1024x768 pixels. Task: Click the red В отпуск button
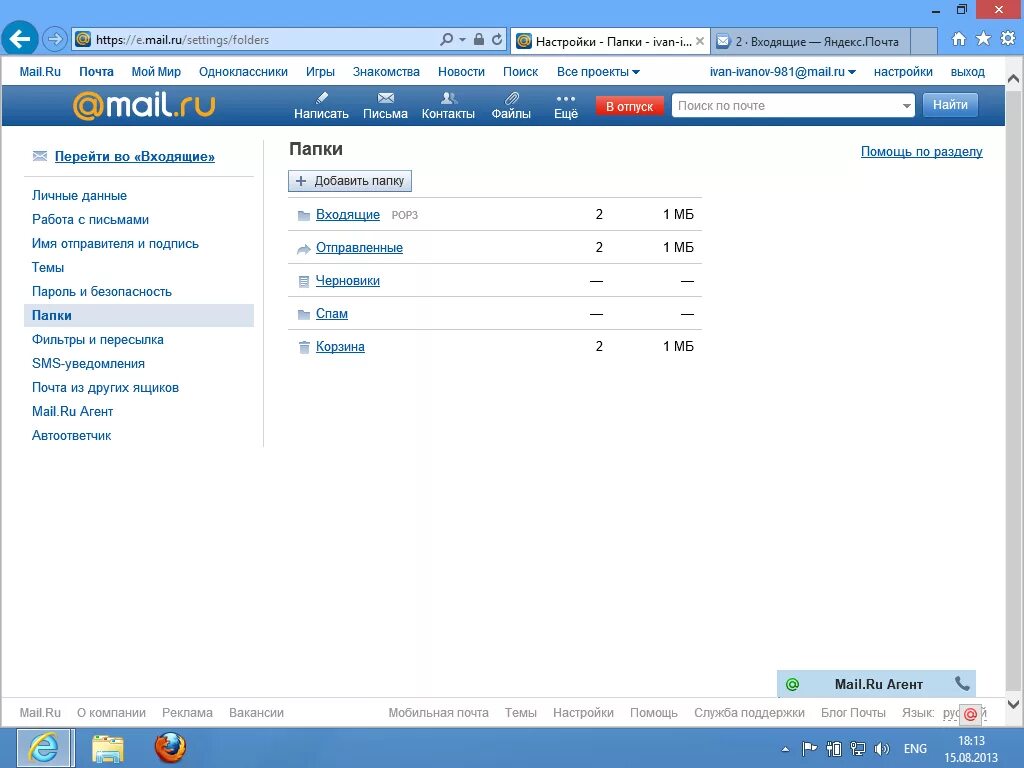(630, 106)
